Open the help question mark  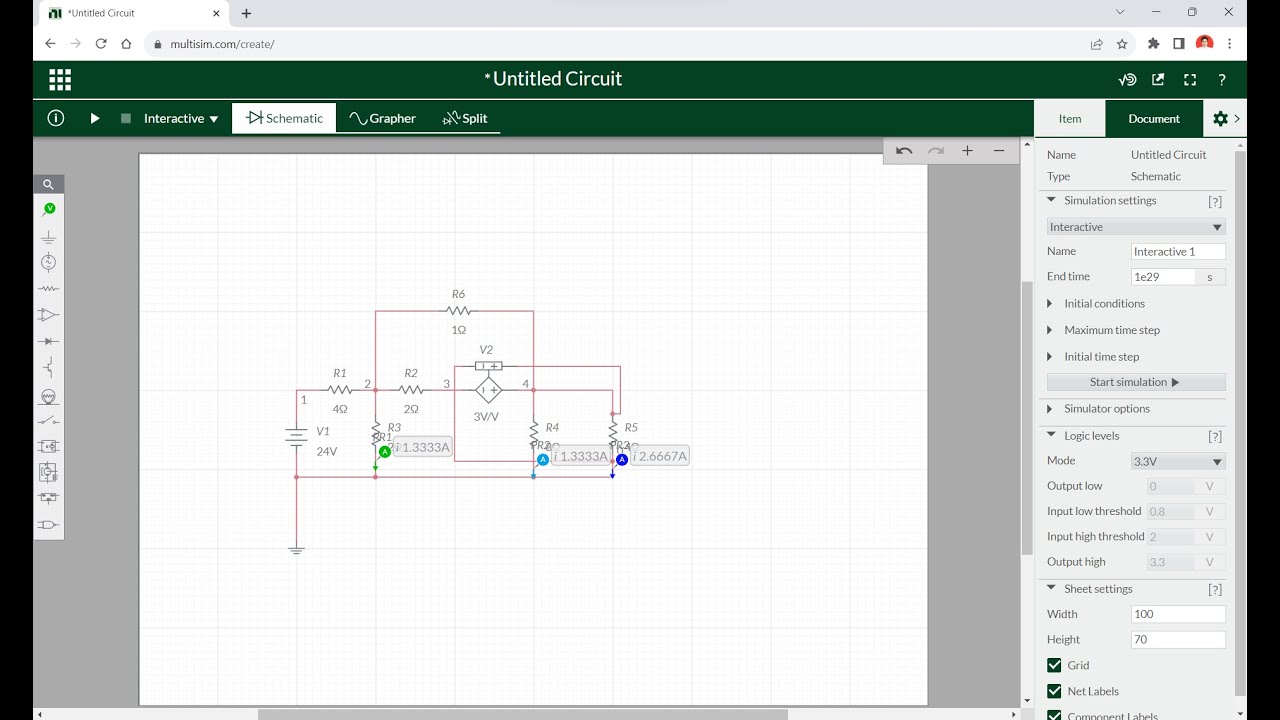point(1222,80)
